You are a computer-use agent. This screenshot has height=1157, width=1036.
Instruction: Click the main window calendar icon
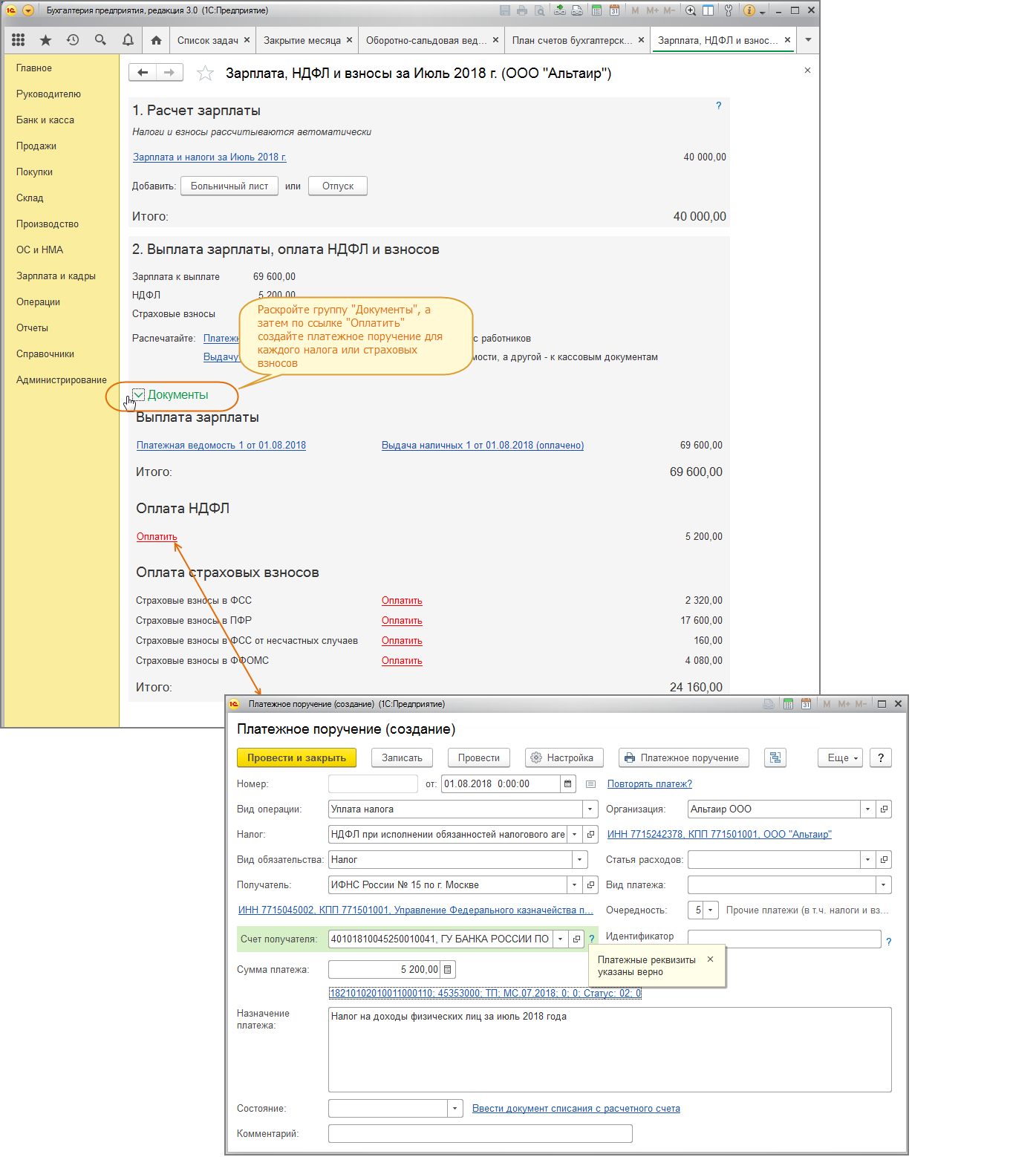(x=614, y=10)
